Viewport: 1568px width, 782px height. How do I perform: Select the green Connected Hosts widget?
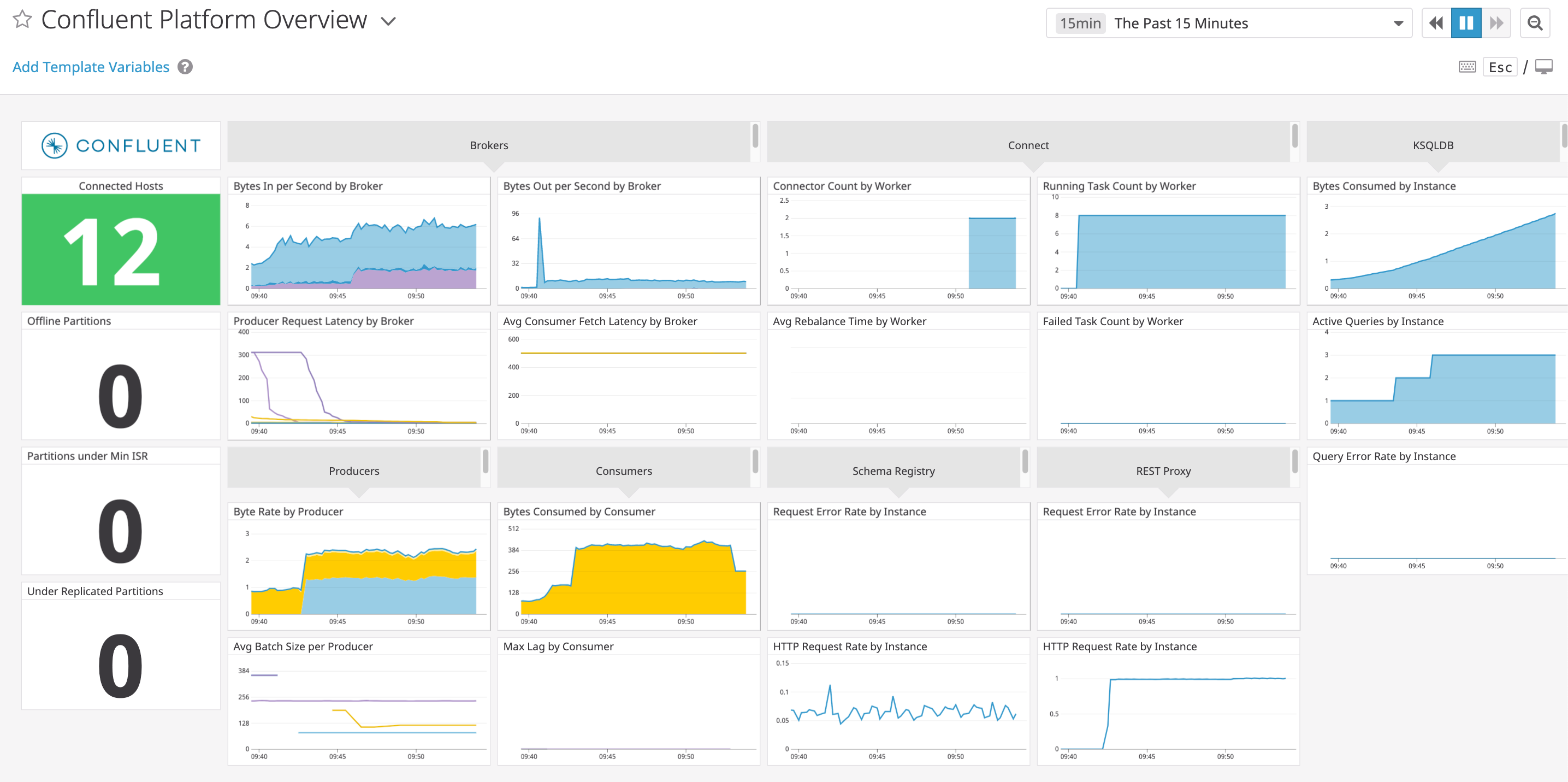(121, 250)
